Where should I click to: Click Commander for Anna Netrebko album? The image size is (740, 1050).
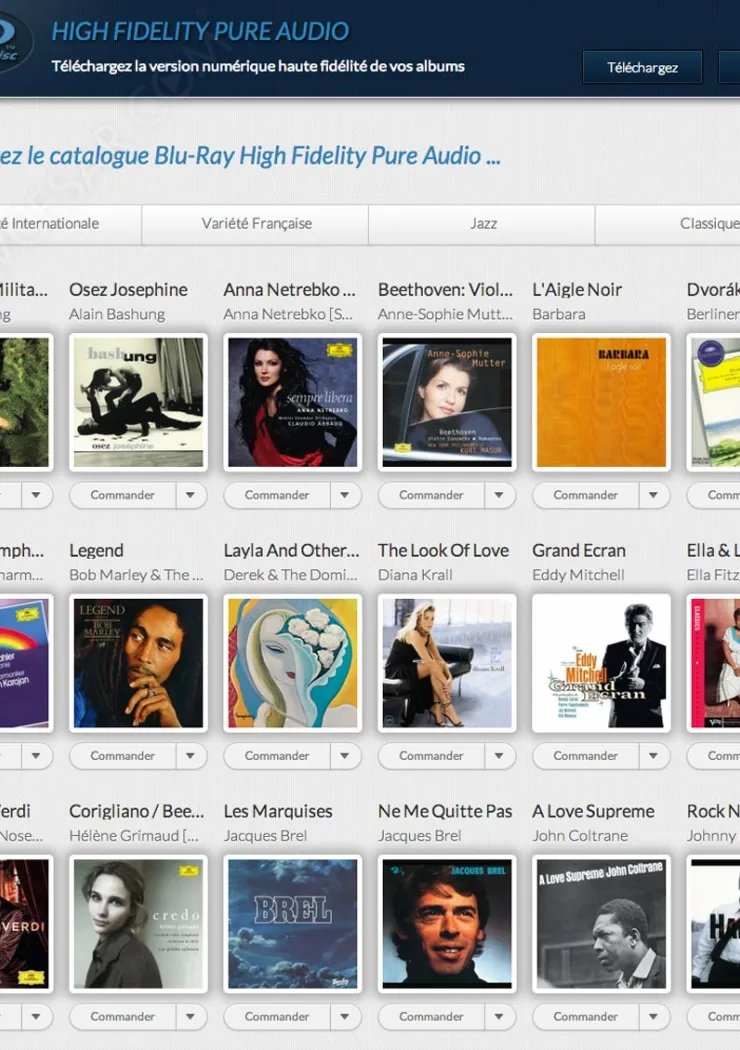click(x=277, y=495)
